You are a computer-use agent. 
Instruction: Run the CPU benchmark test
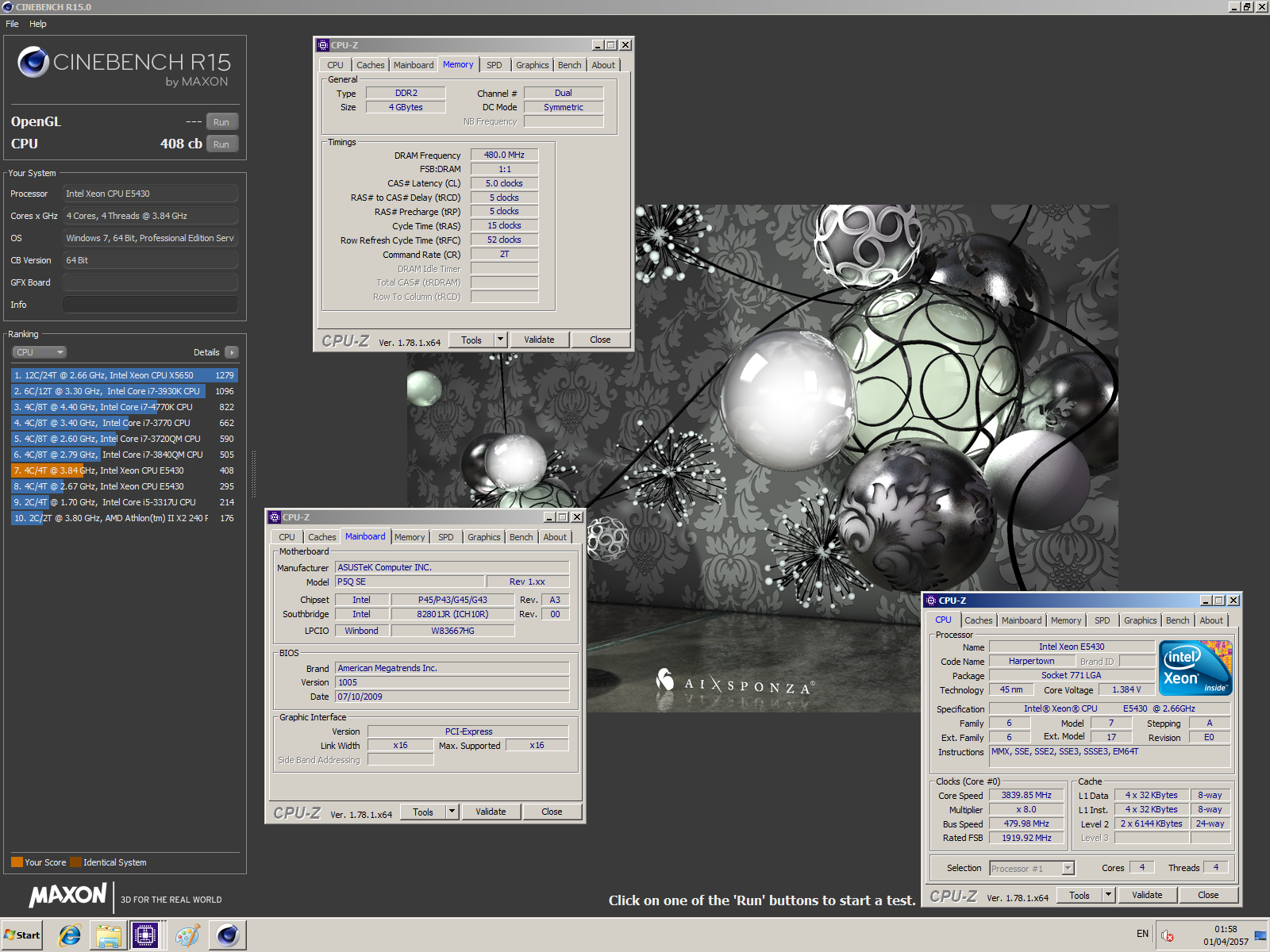(221, 144)
